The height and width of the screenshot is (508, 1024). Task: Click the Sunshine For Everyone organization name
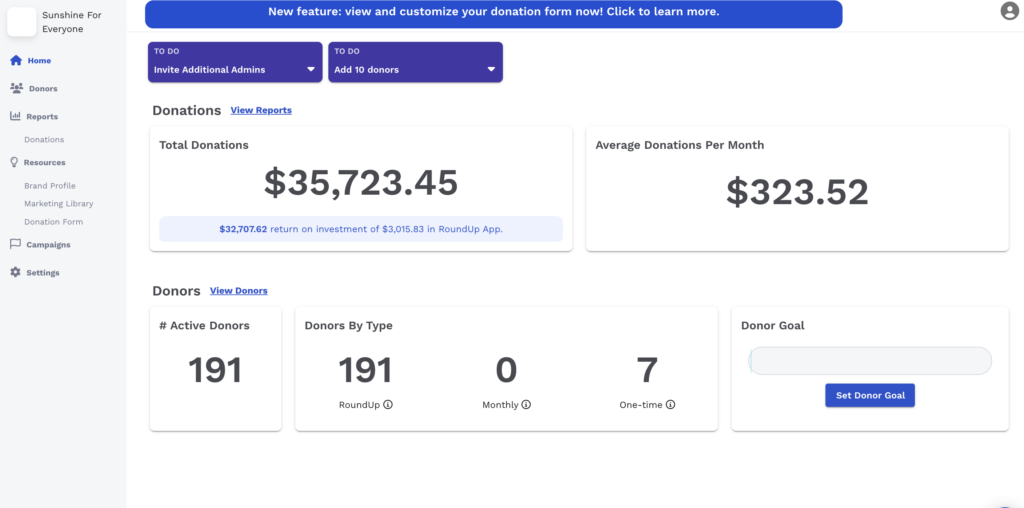pyautogui.click(x=72, y=22)
